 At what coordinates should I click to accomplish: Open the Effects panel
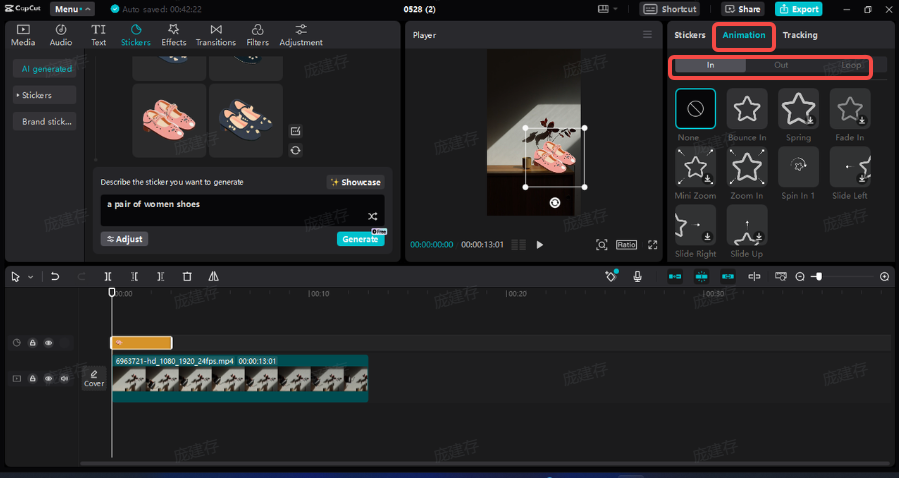(174, 35)
